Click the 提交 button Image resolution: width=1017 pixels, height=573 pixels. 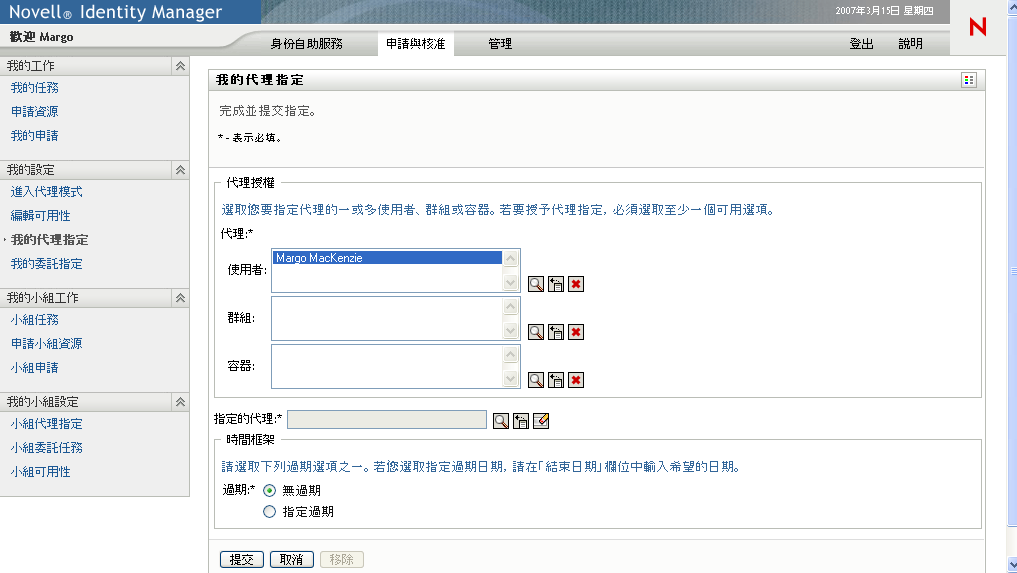242,559
